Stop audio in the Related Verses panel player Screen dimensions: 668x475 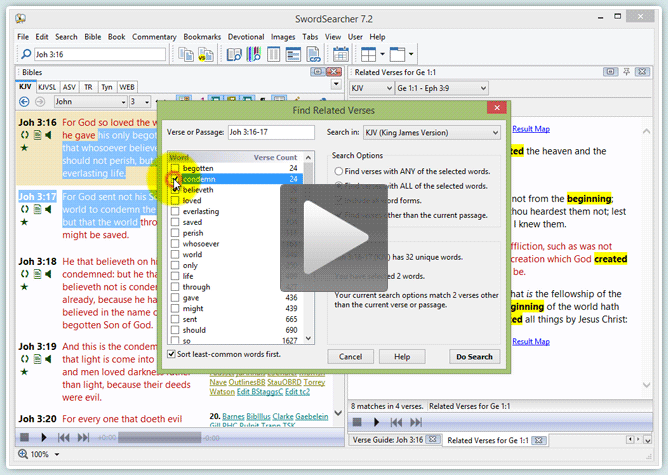click(357, 422)
